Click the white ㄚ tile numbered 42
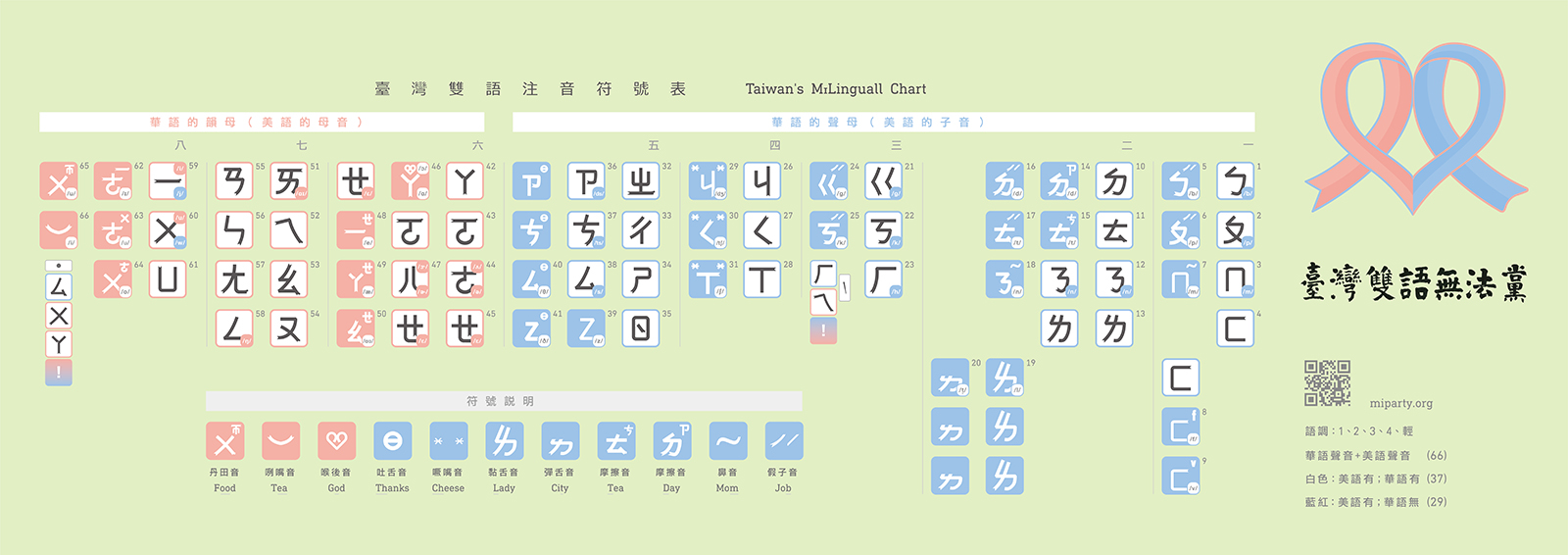The image size is (1568, 555). 465,181
